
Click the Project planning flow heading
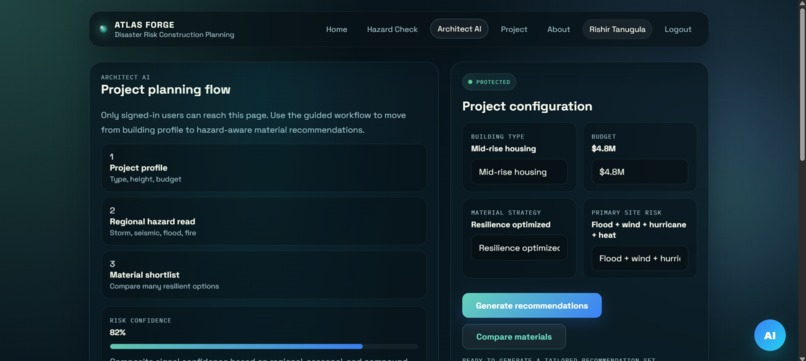166,89
